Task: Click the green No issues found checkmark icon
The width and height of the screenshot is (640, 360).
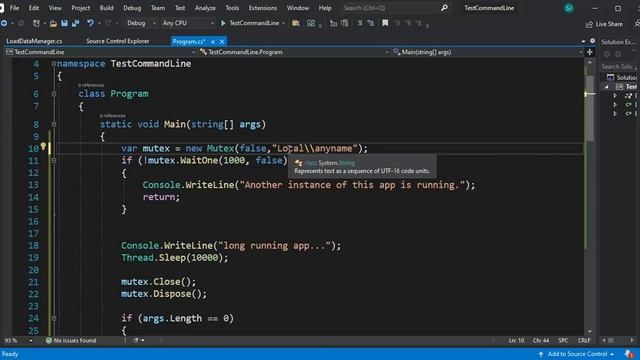Action: tap(49, 340)
